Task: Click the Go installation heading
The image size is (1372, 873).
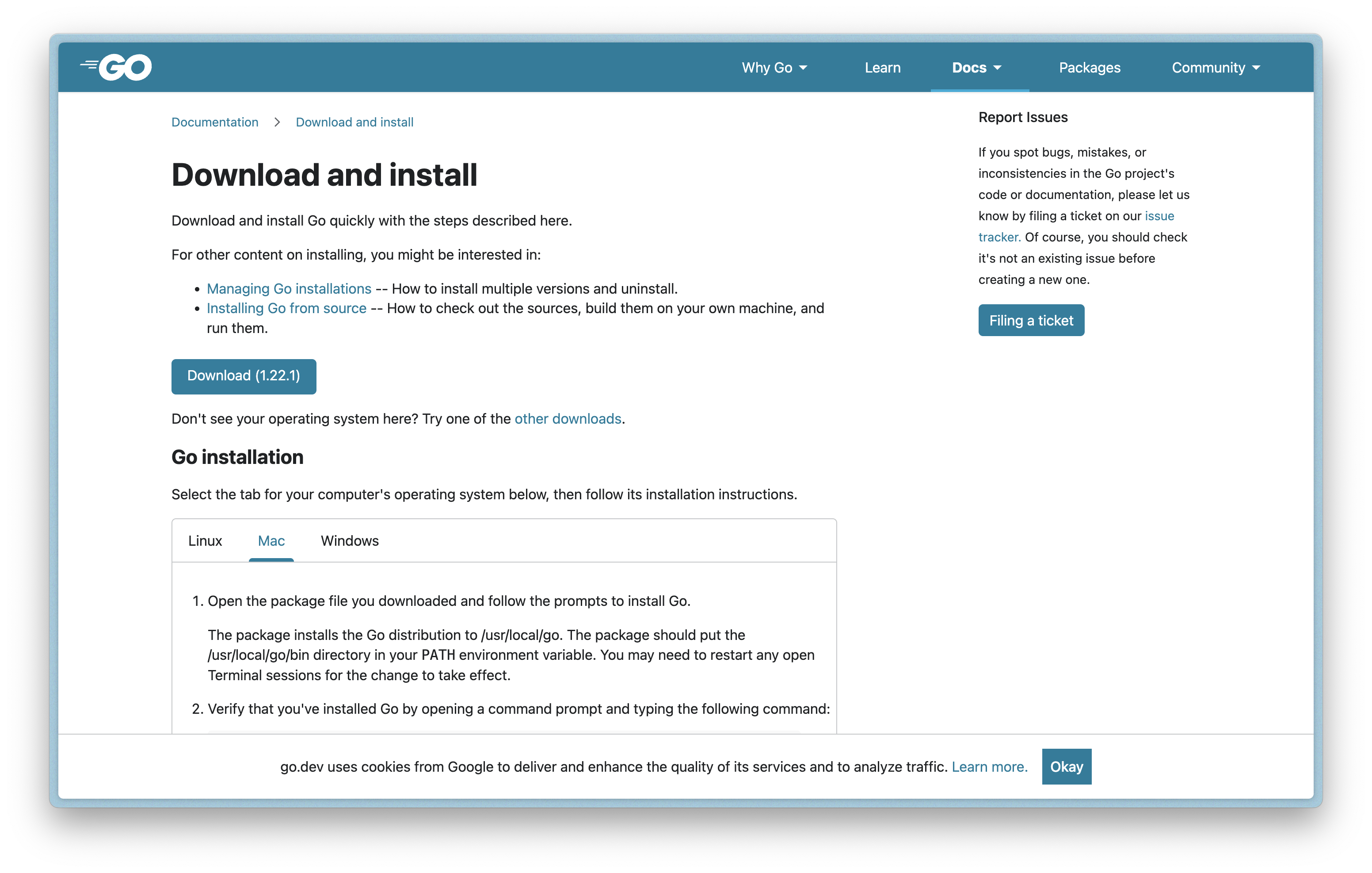Action: pyautogui.click(x=238, y=457)
